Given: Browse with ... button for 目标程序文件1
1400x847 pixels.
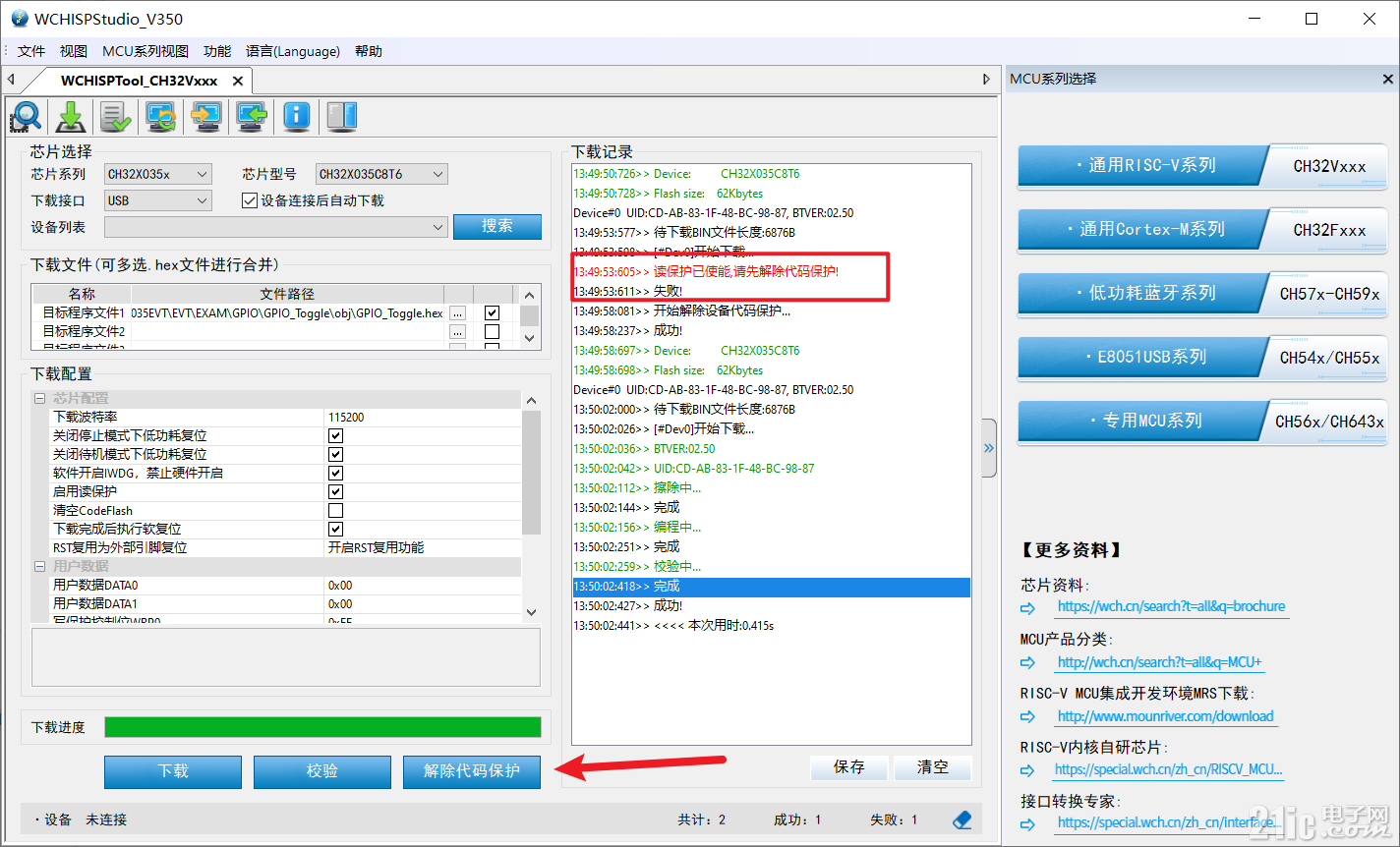Looking at the screenshot, I should point(457,312).
